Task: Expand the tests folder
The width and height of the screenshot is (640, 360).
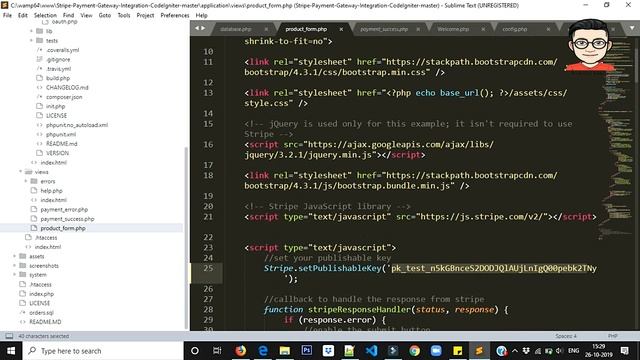Action: pos(31,40)
